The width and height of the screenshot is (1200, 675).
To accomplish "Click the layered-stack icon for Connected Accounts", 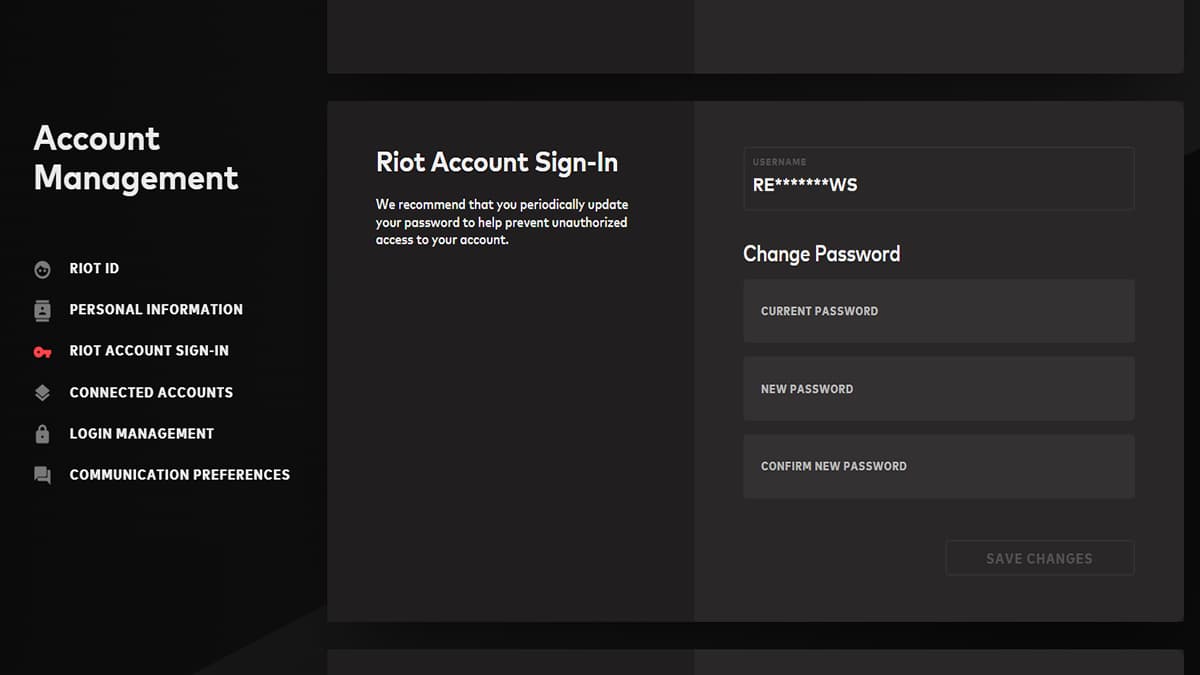I will click(x=41, y=392).
